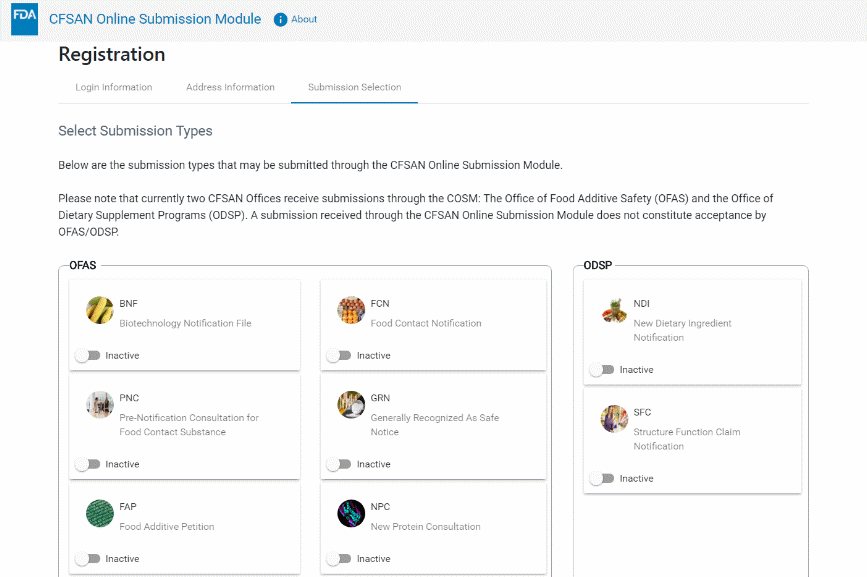This screenshot has height=577, width=867.
Task: Enable the BNF submission toggle
Action: [88, 355]
